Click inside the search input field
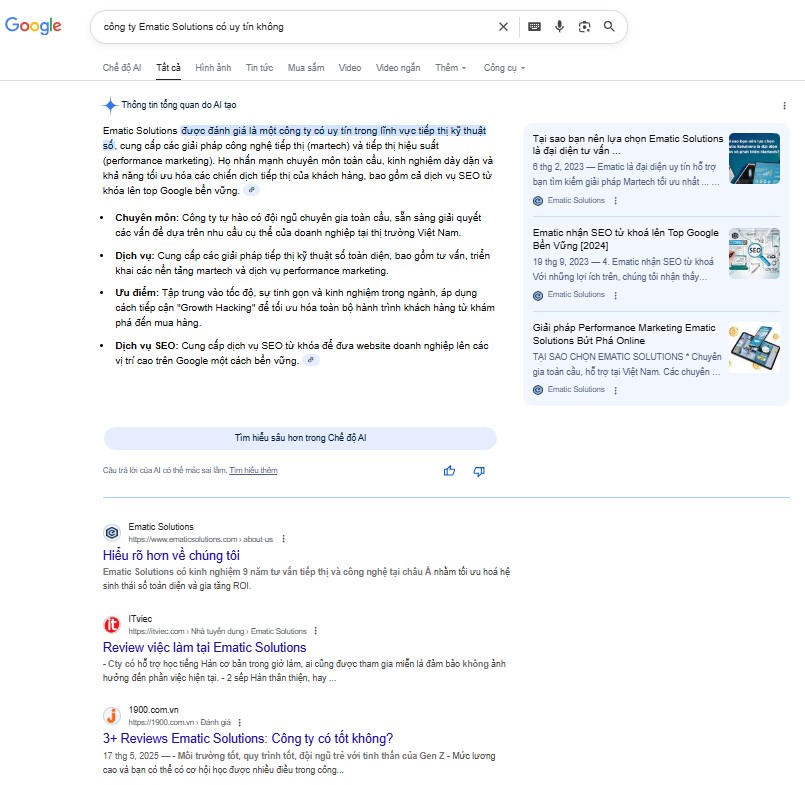Screen dimensions: 805x785 coord(290,27)
